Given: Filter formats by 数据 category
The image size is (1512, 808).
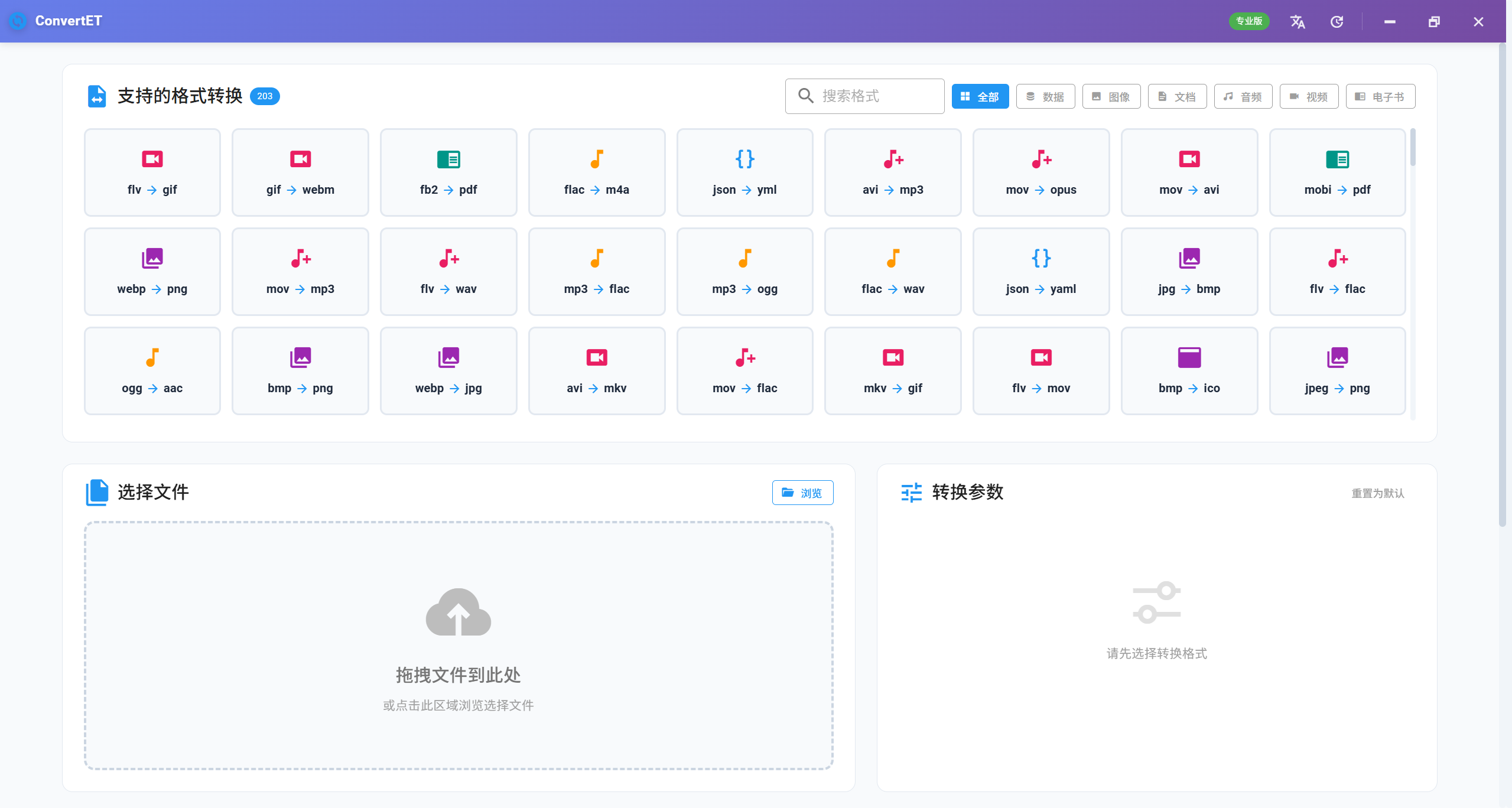Looking at the screenshot, I should point(1045,96).
